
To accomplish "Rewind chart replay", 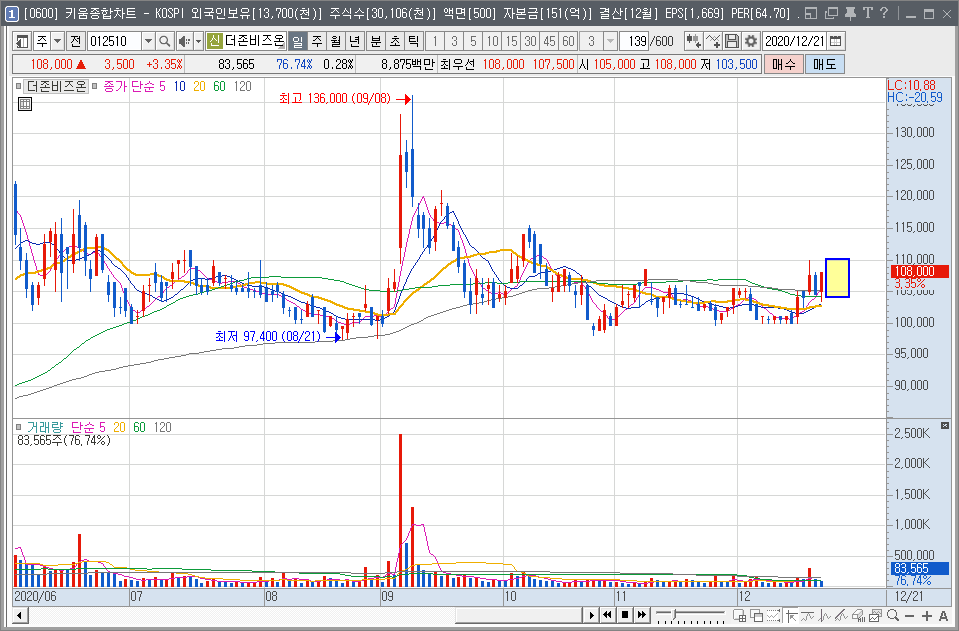I will tap(607, 615).
